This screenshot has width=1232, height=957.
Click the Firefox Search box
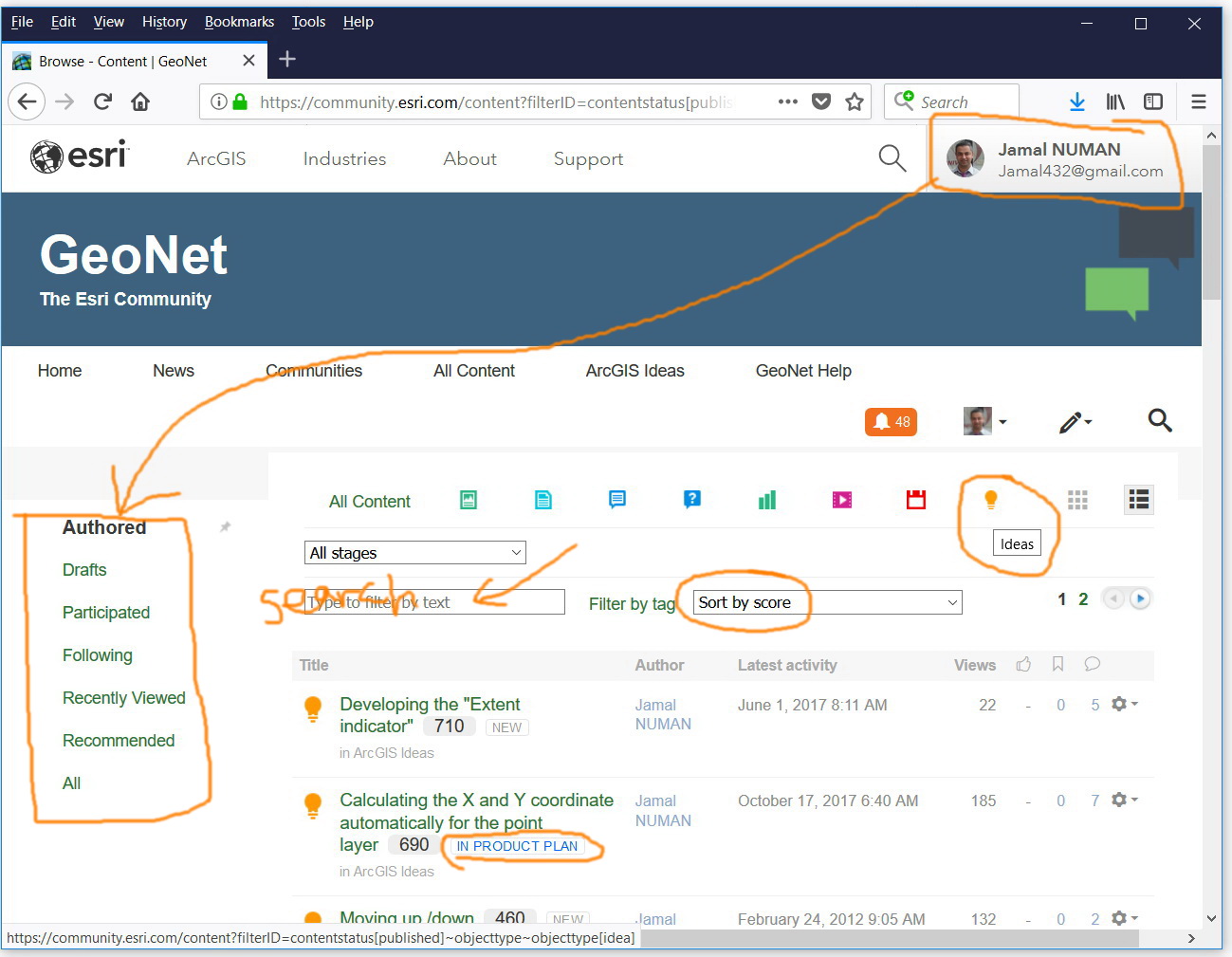[x=951, y=101]
